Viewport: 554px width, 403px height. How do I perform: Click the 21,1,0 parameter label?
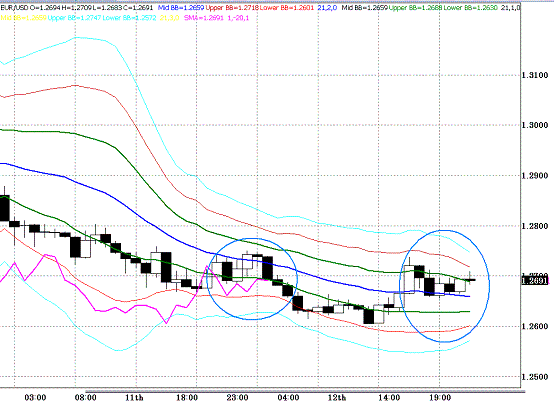[511, 7]
